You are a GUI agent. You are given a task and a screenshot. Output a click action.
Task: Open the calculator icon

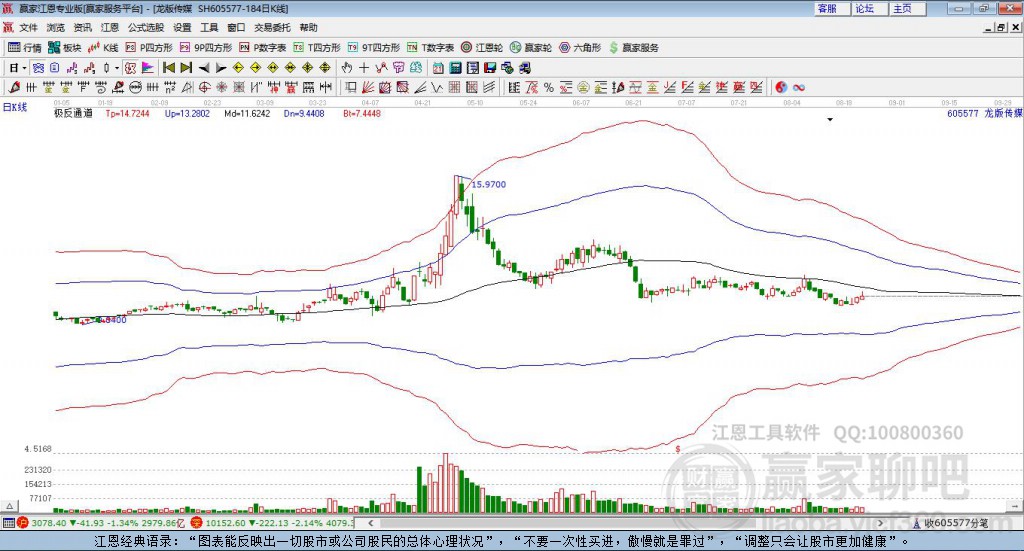point(455,68)
